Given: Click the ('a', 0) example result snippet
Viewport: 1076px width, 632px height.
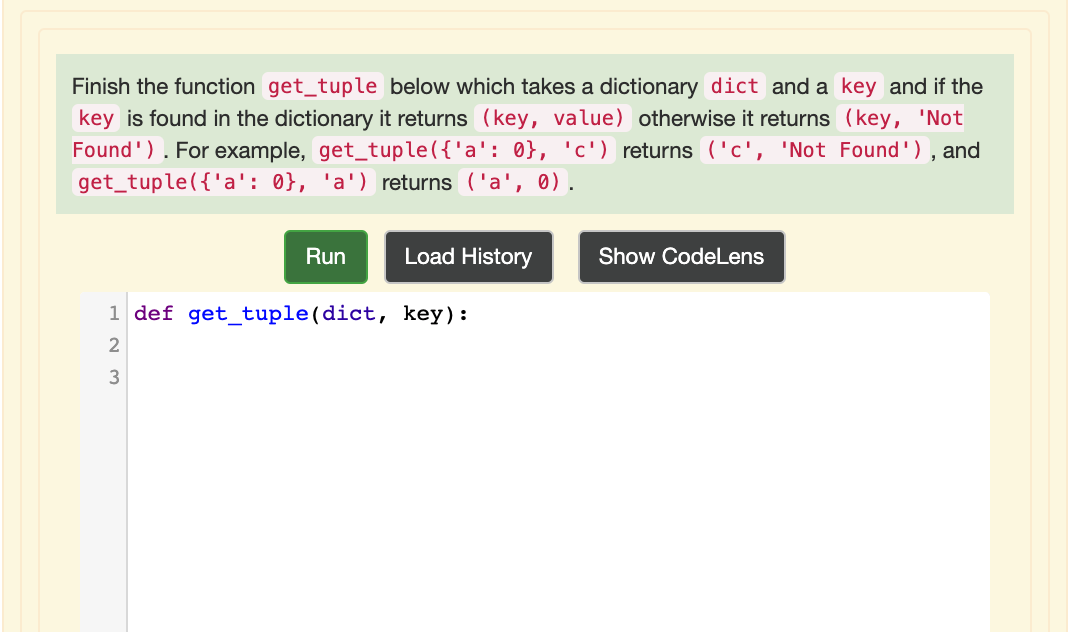Looking at the screenshot, I should click(512, 182).
